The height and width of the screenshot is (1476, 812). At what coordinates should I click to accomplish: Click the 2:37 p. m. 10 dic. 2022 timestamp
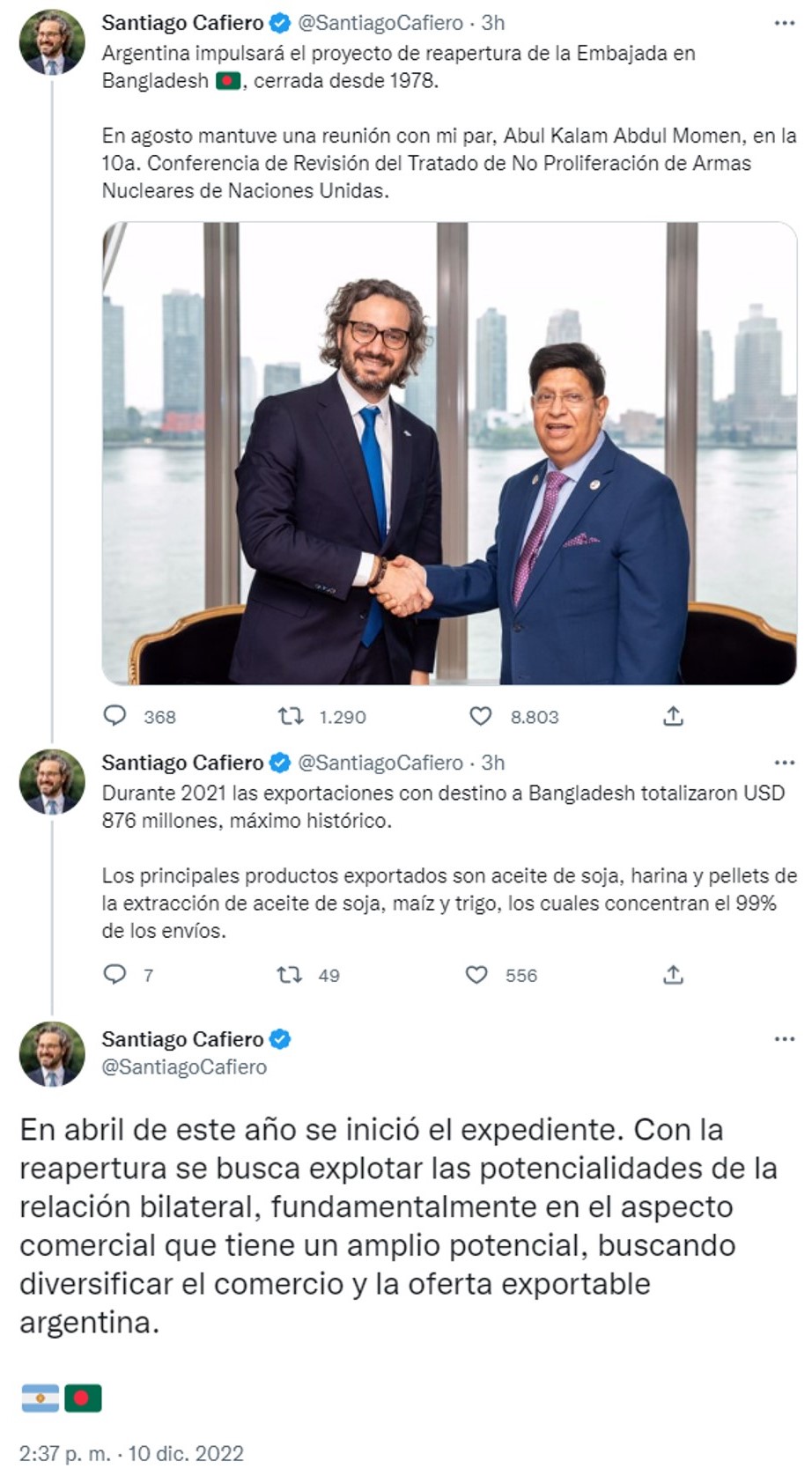[132, 1453]
